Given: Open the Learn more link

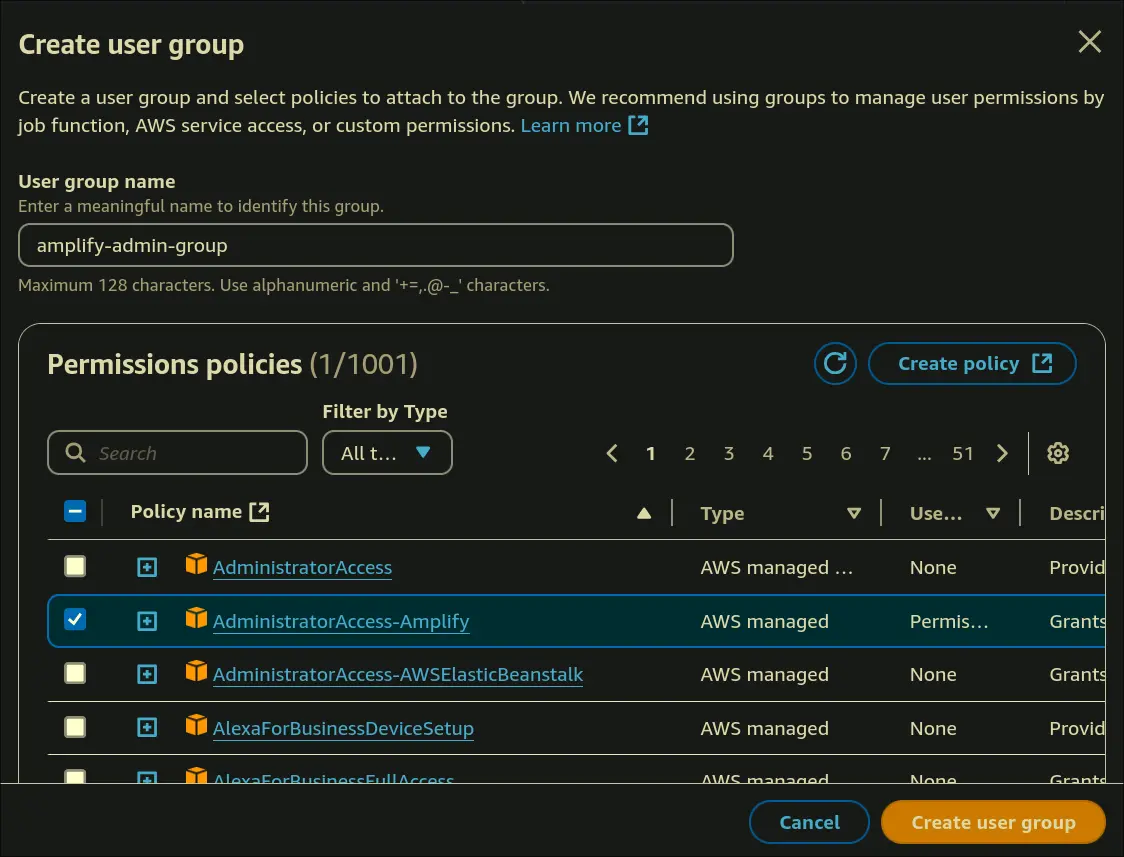Looking at the screenshot, I should click(x=584, y=125).
